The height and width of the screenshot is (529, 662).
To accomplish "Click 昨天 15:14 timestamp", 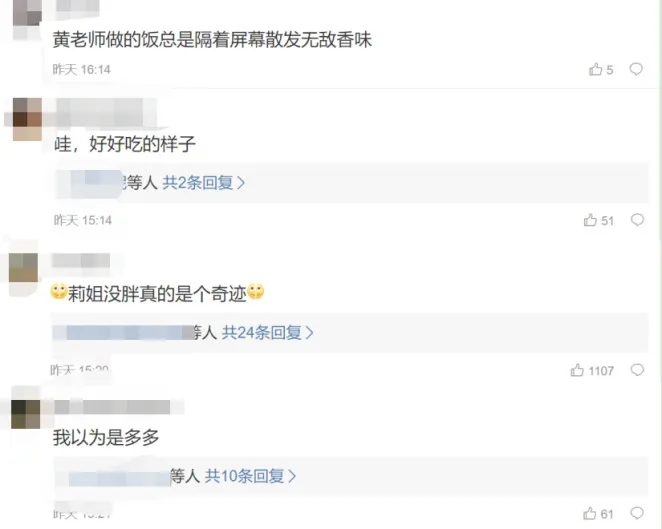I will coord(83,220).
